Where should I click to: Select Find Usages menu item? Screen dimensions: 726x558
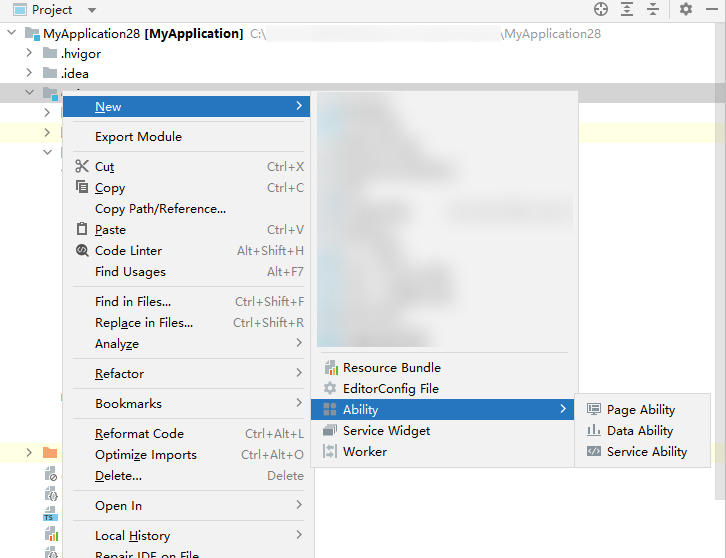(x=188, y=272)
